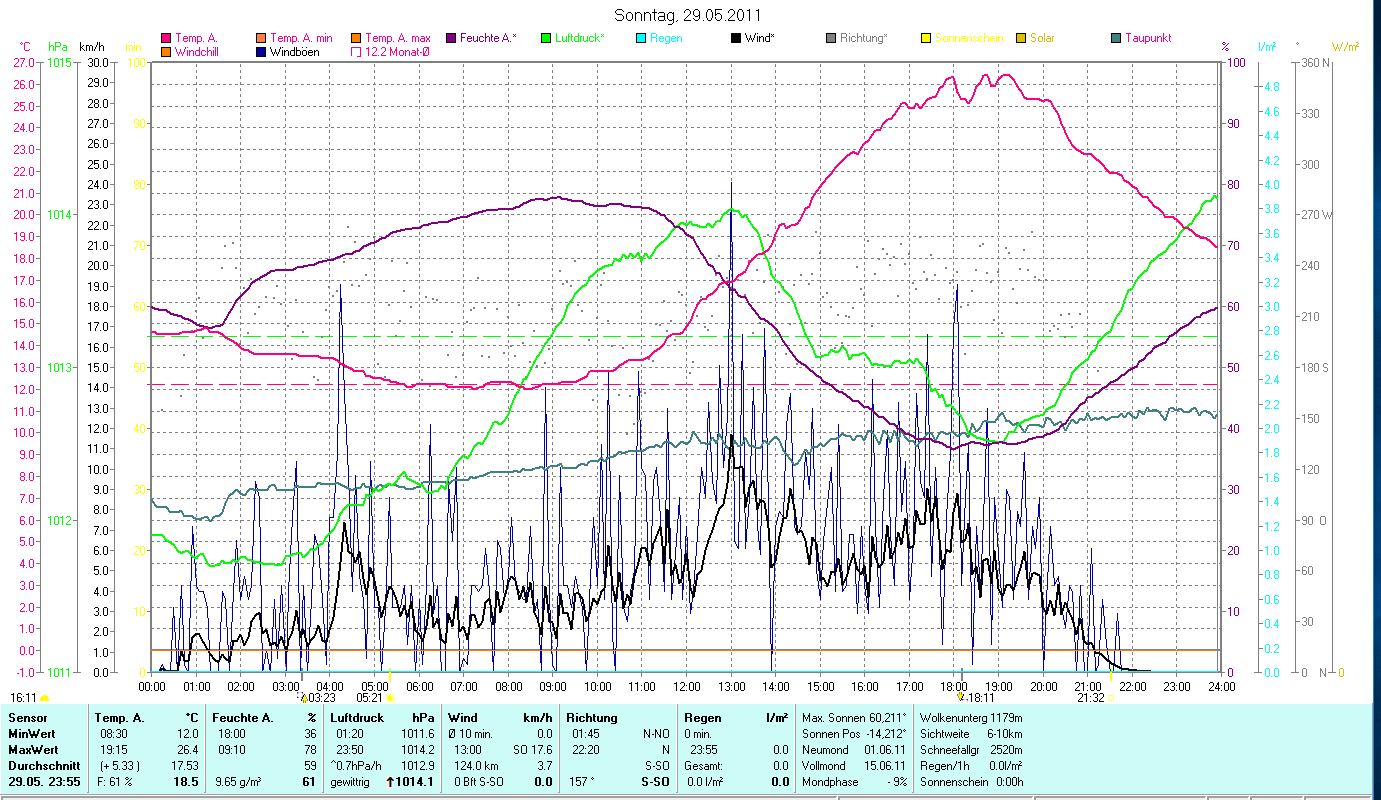Image resolution: width=1381 pixels, height=800 pixels.
Task: Click the yellow sun icon beside 16:11
Action: pos(45,697)
